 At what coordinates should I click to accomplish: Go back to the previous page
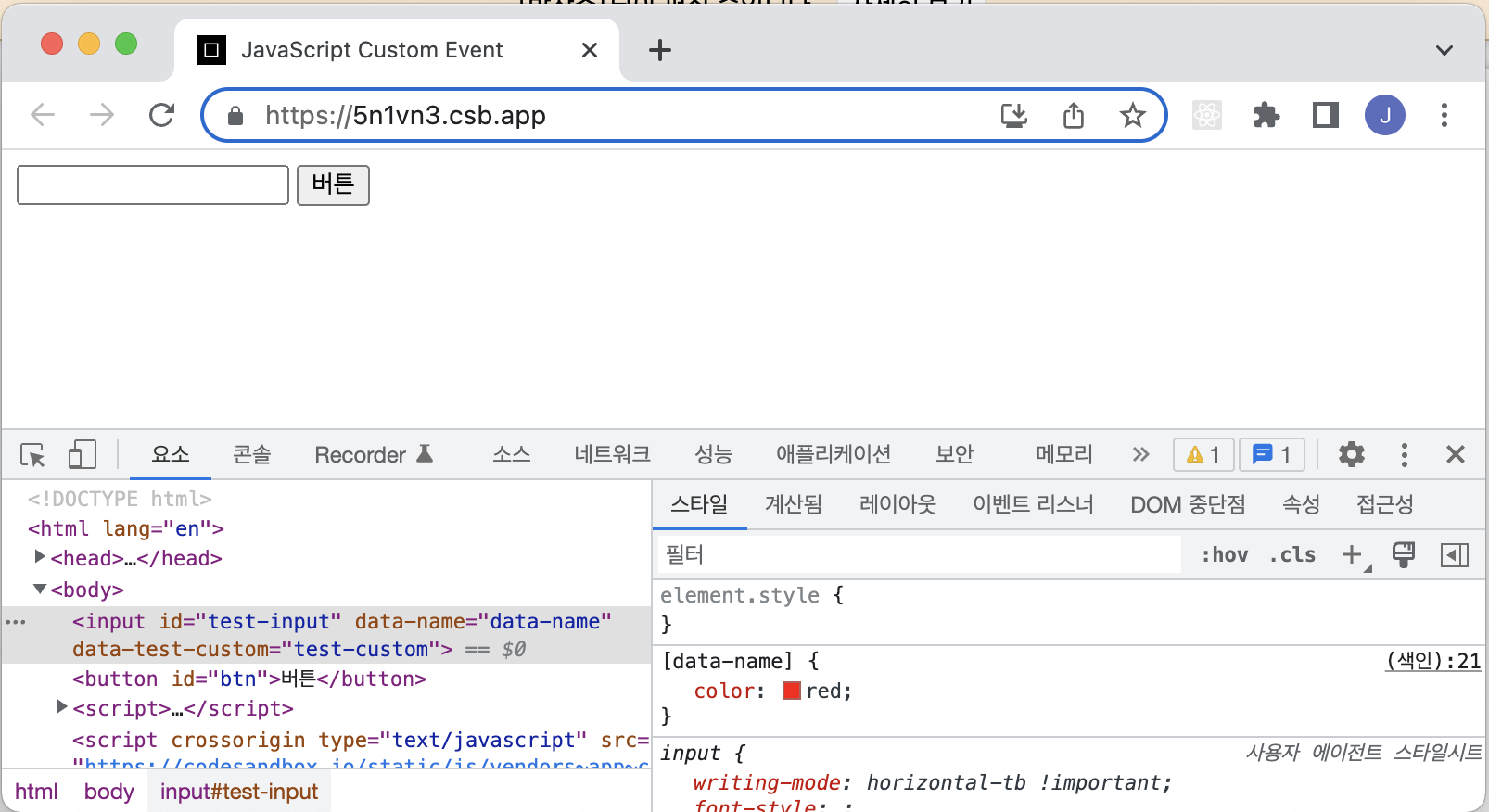click(43, 115)
